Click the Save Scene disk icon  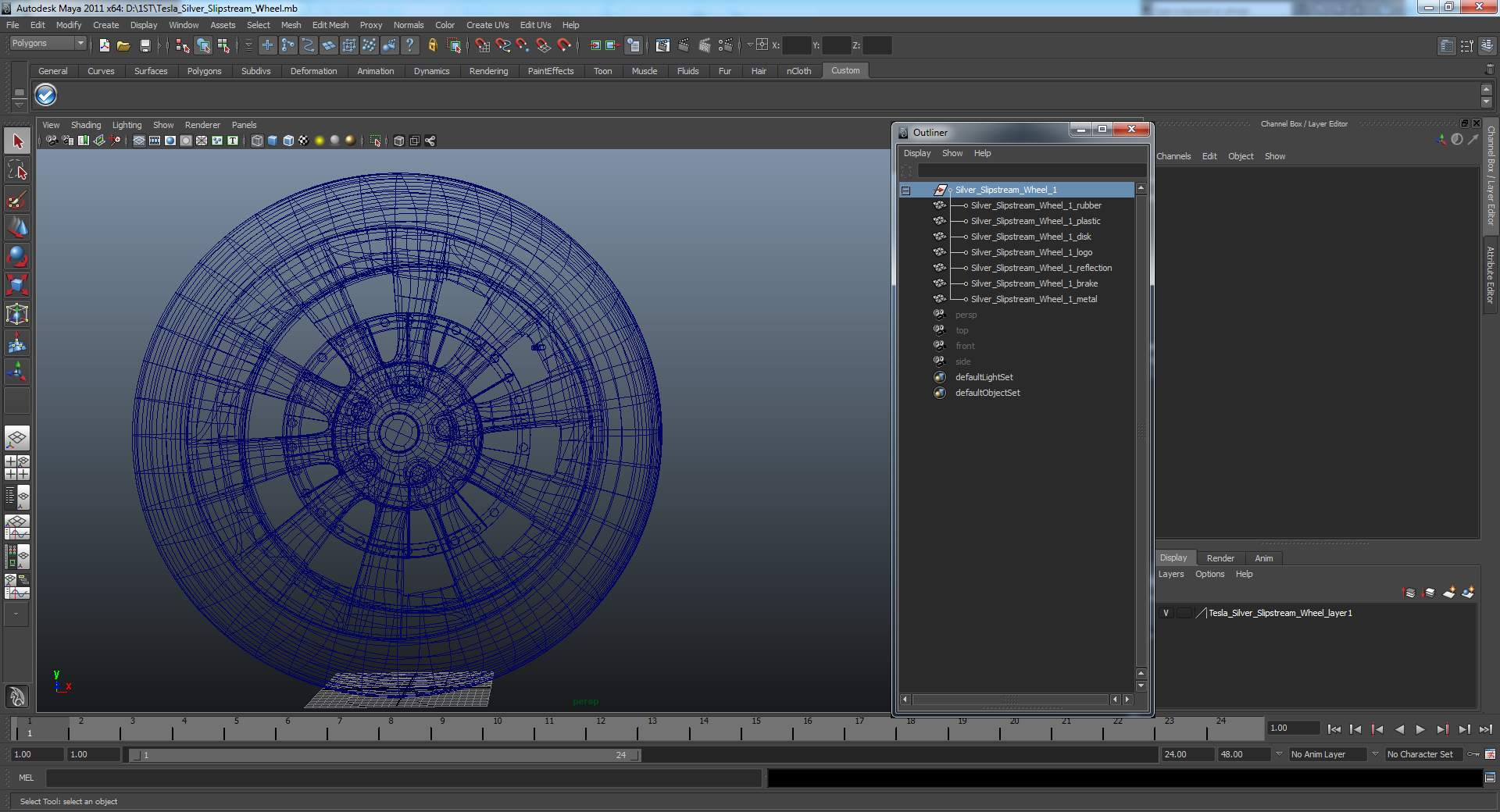(x=145, y=45)
